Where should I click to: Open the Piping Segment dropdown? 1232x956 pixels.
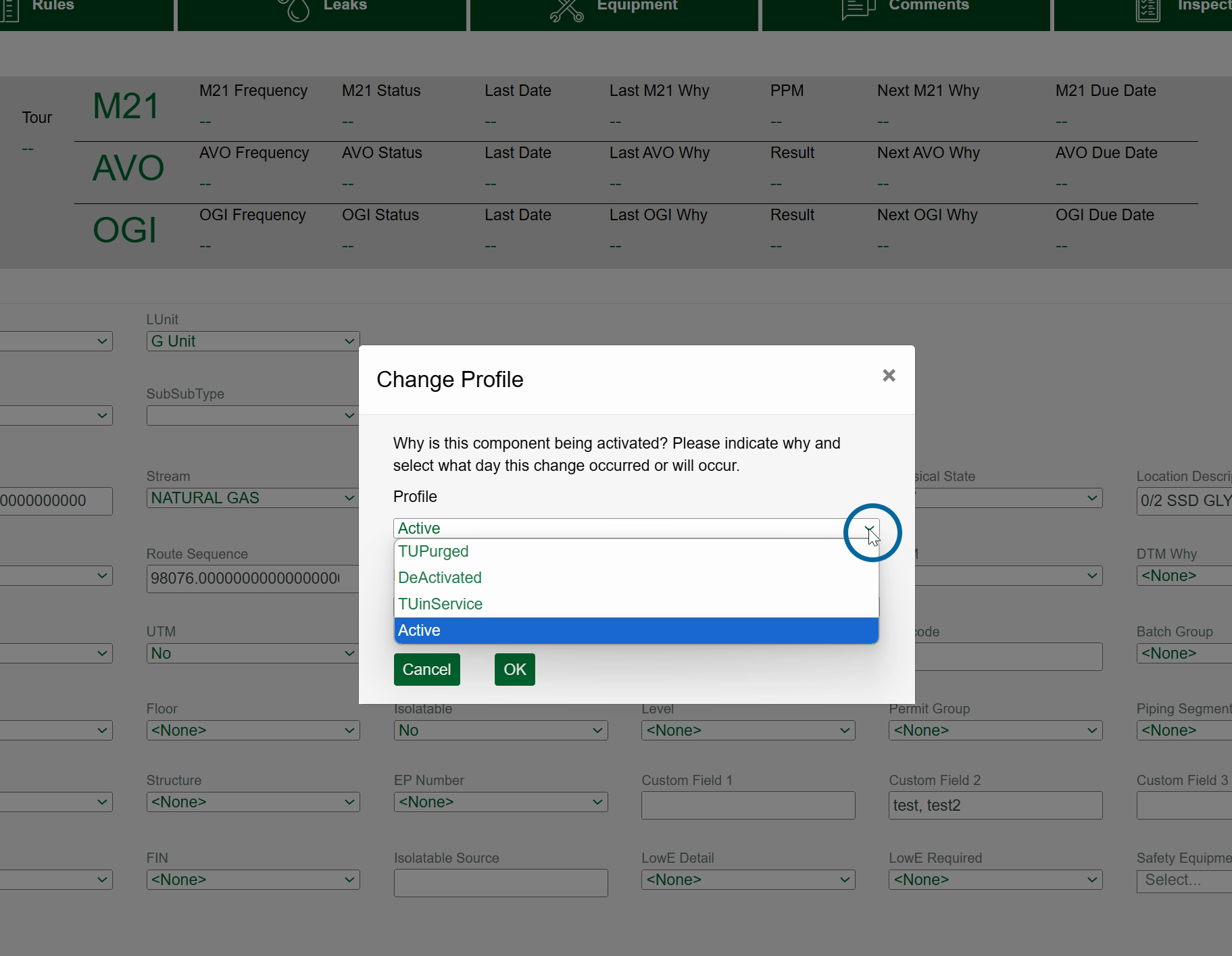(x=1184, y=730)
